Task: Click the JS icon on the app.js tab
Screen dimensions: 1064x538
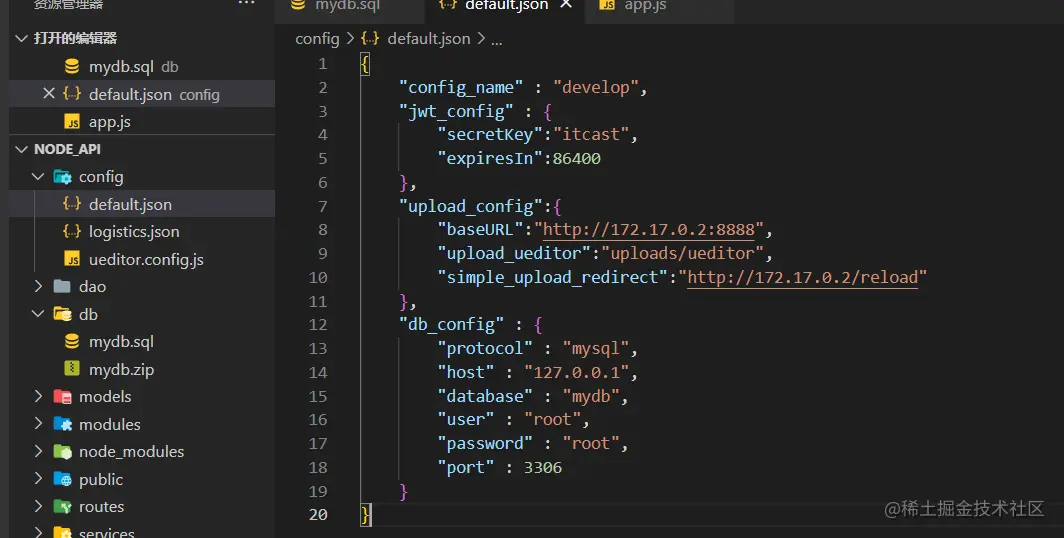Action: 607,5
